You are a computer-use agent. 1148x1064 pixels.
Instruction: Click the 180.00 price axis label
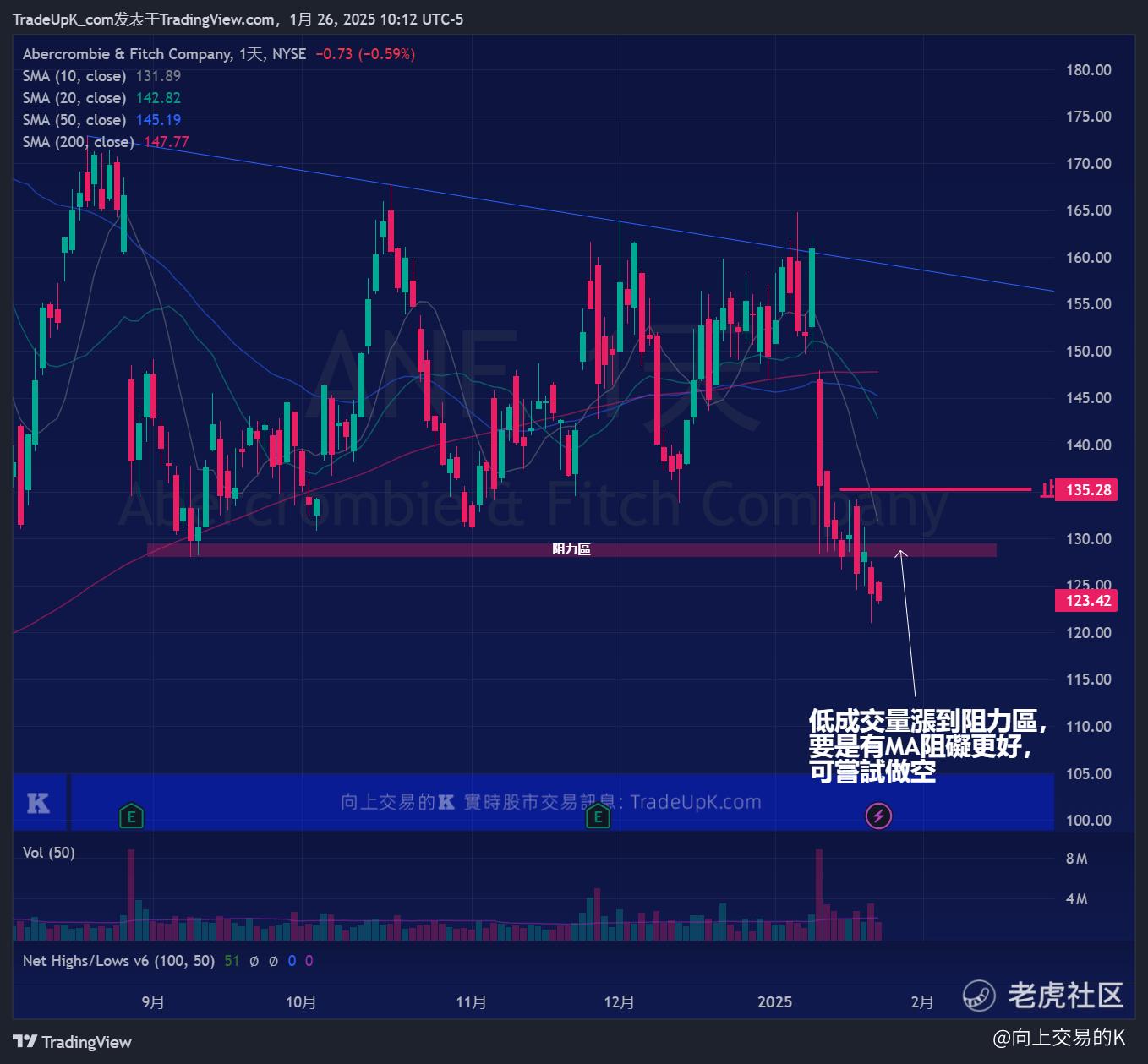(x=1089, y=70)
